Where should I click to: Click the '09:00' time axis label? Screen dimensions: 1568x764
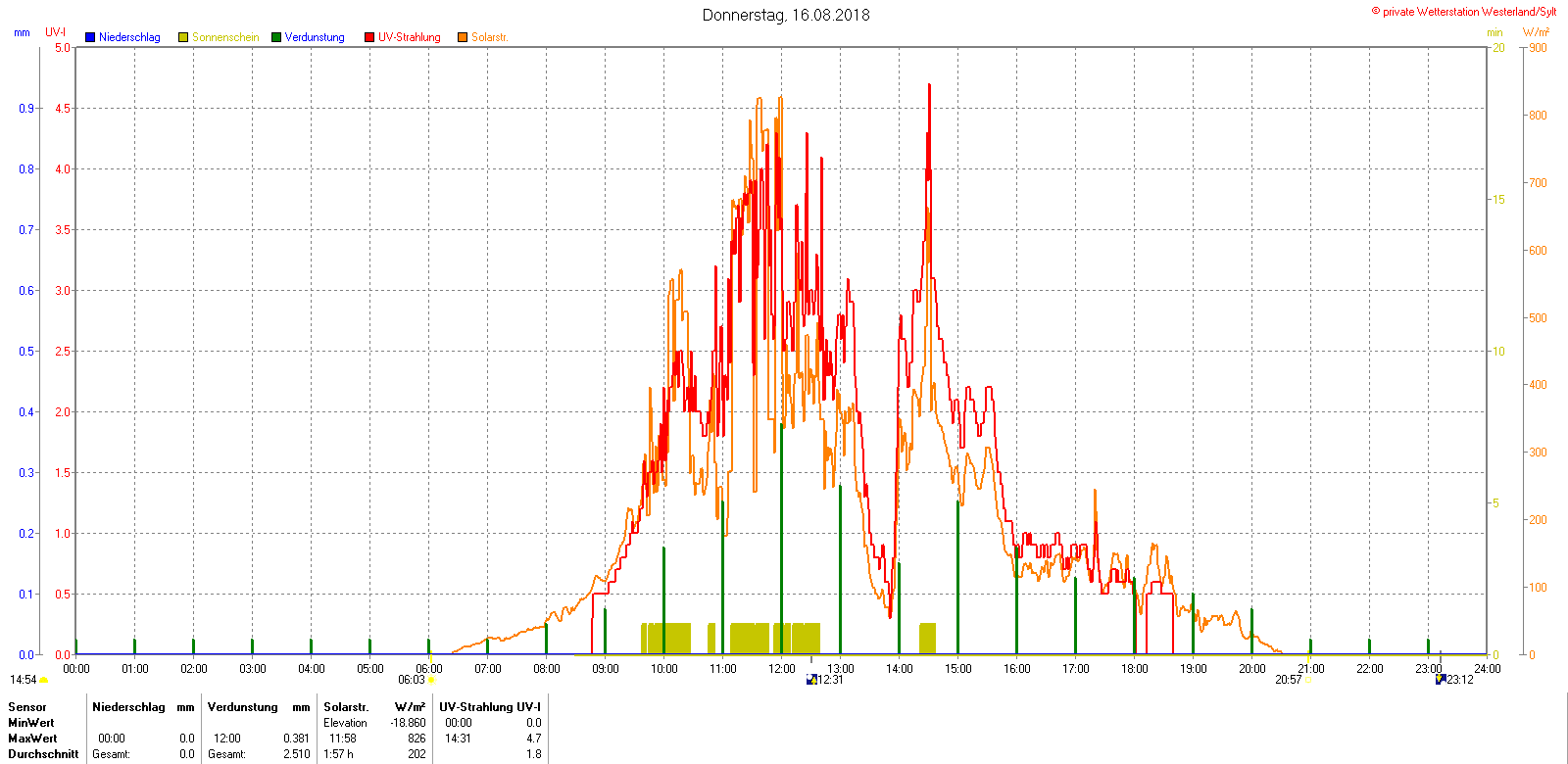click(x=606, y=669)
